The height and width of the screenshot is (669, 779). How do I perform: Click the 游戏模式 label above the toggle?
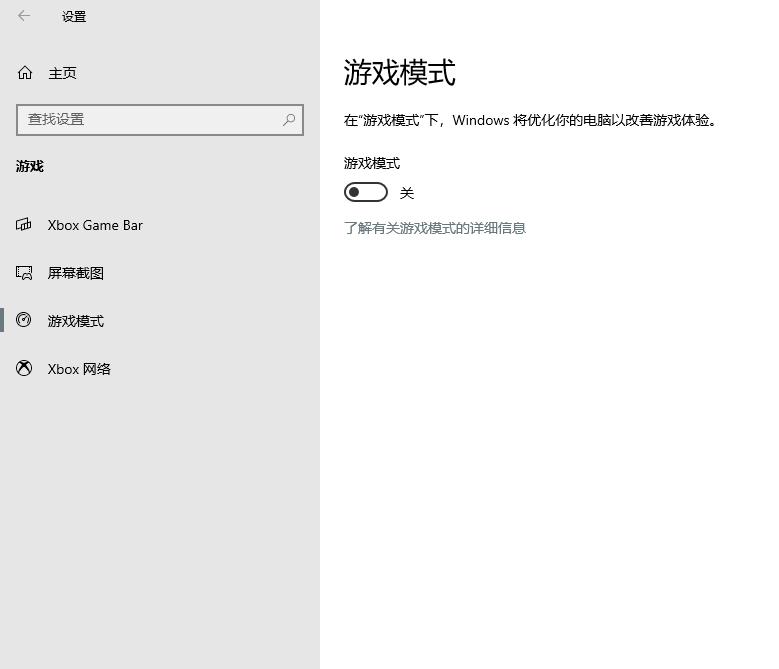coord(372,163)
